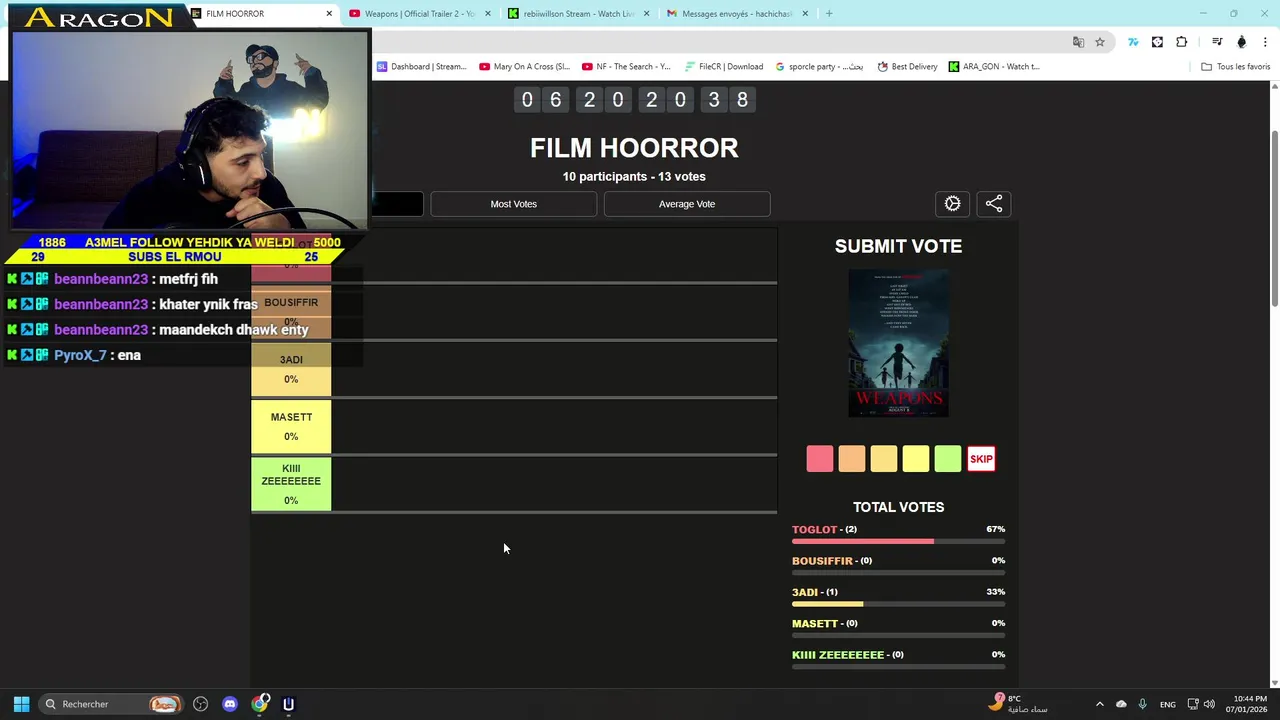Viewport: 1280px width, 720px height.
Task: Open OBS Studio from taskbar
Action: [201, 704]
